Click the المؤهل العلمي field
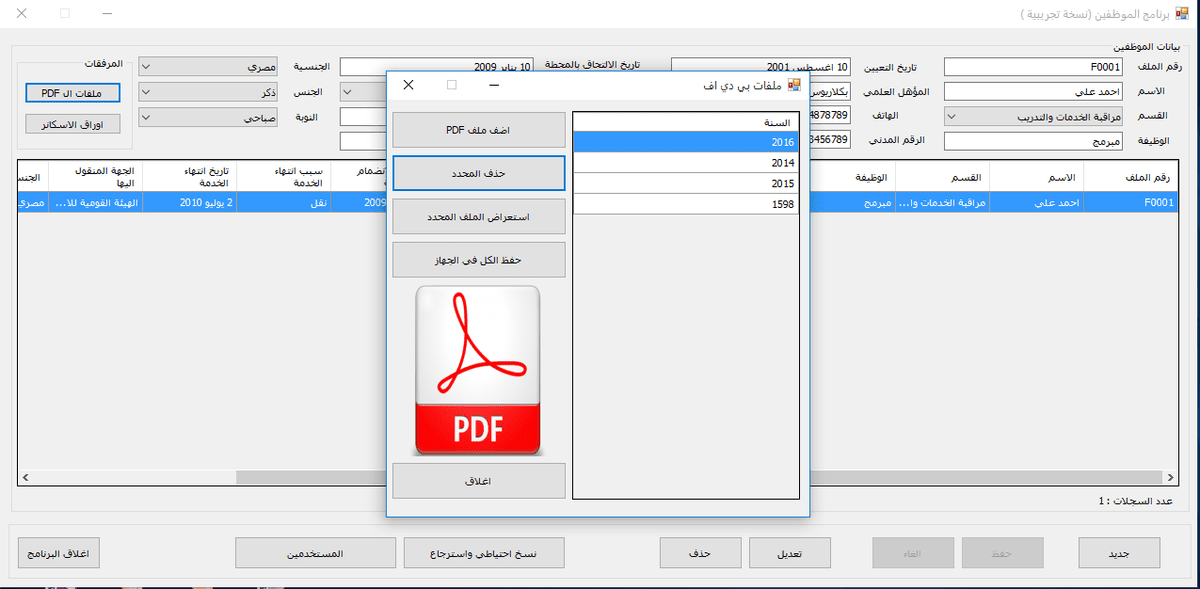This screenshot has height=589, width=1200. (831, 92)
